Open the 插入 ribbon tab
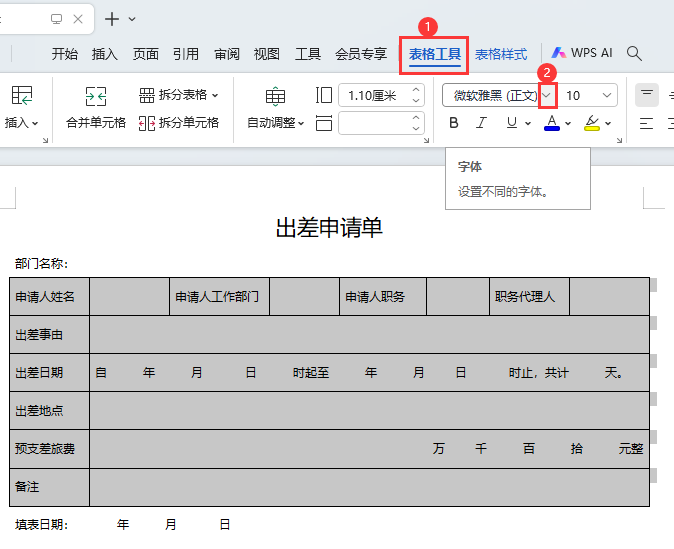Screen dimensions: 674x549 pyautogui.click(x=104, y=54)
